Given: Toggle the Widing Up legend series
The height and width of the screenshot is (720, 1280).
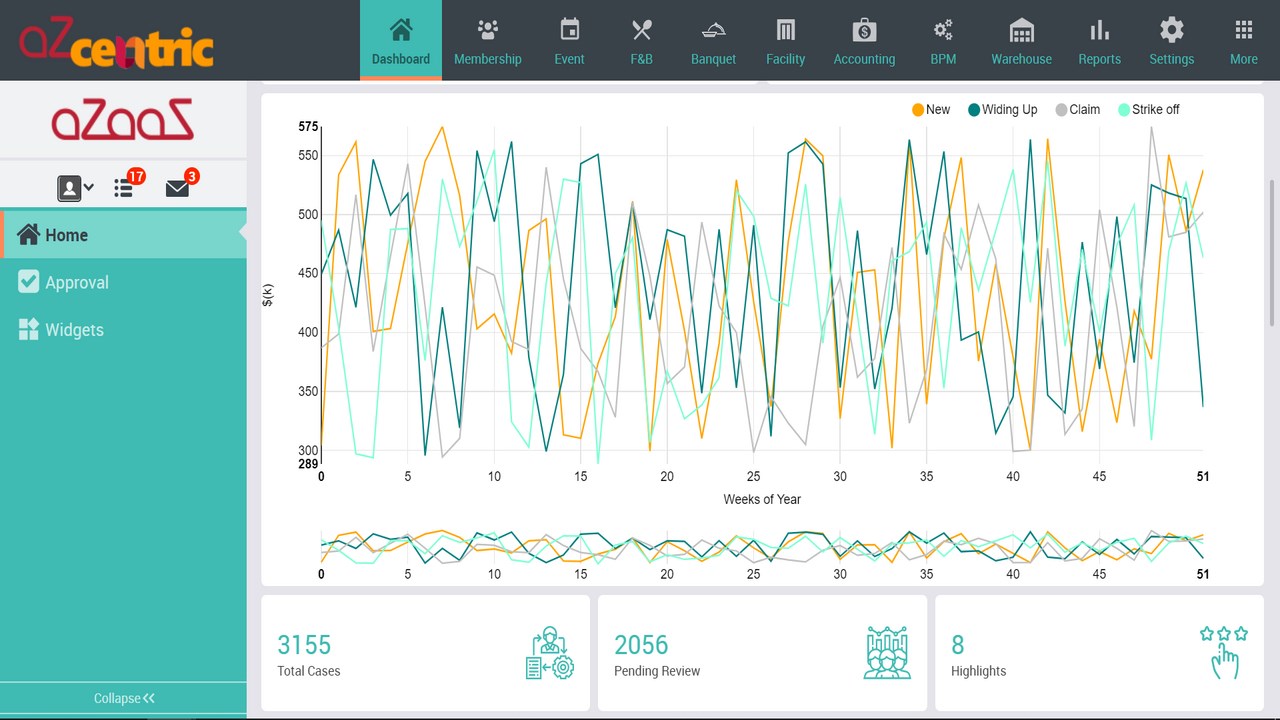Looking at the screenshot, I should click(1003, 110).
